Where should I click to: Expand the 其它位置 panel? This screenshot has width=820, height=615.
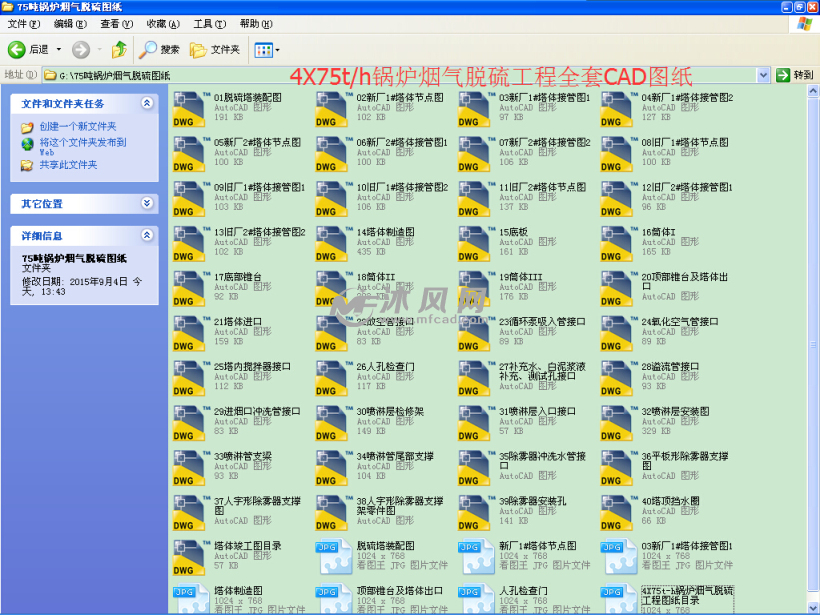[147, 203]
